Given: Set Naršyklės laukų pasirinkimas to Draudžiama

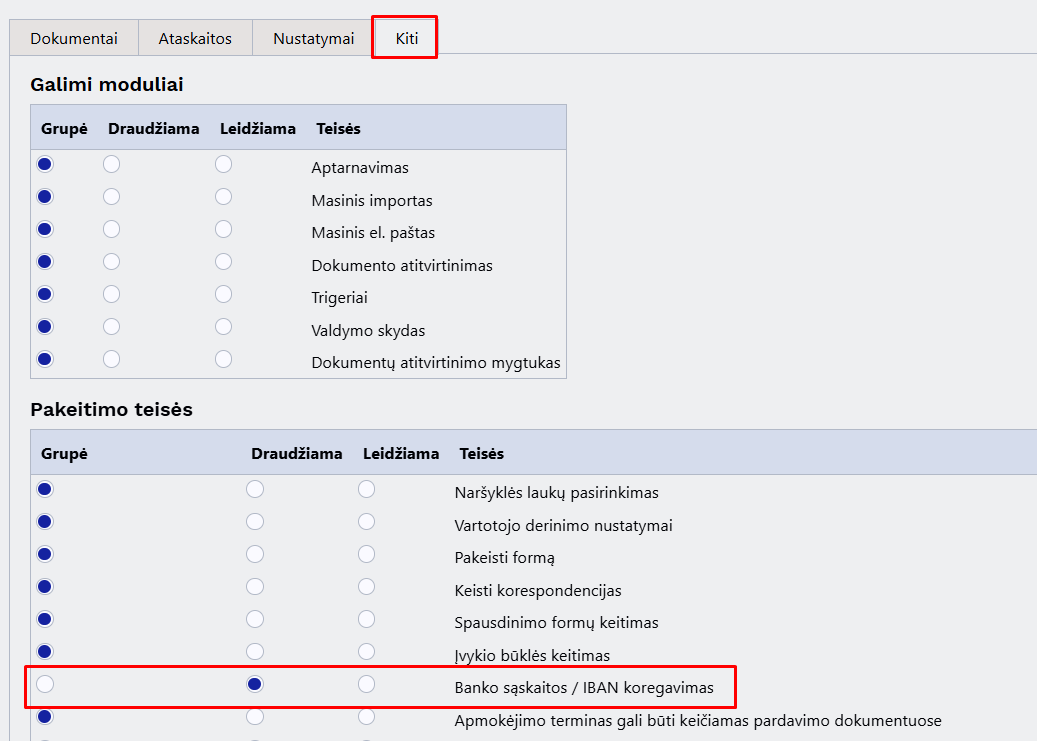Looking at the screenshot, I should tap(255, 489).
